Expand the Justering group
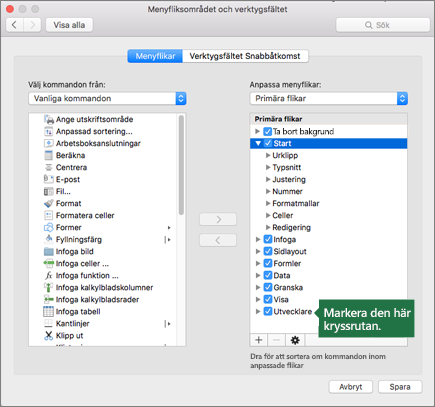The height and width of the screenshot is (407, 435). point(268,179)
